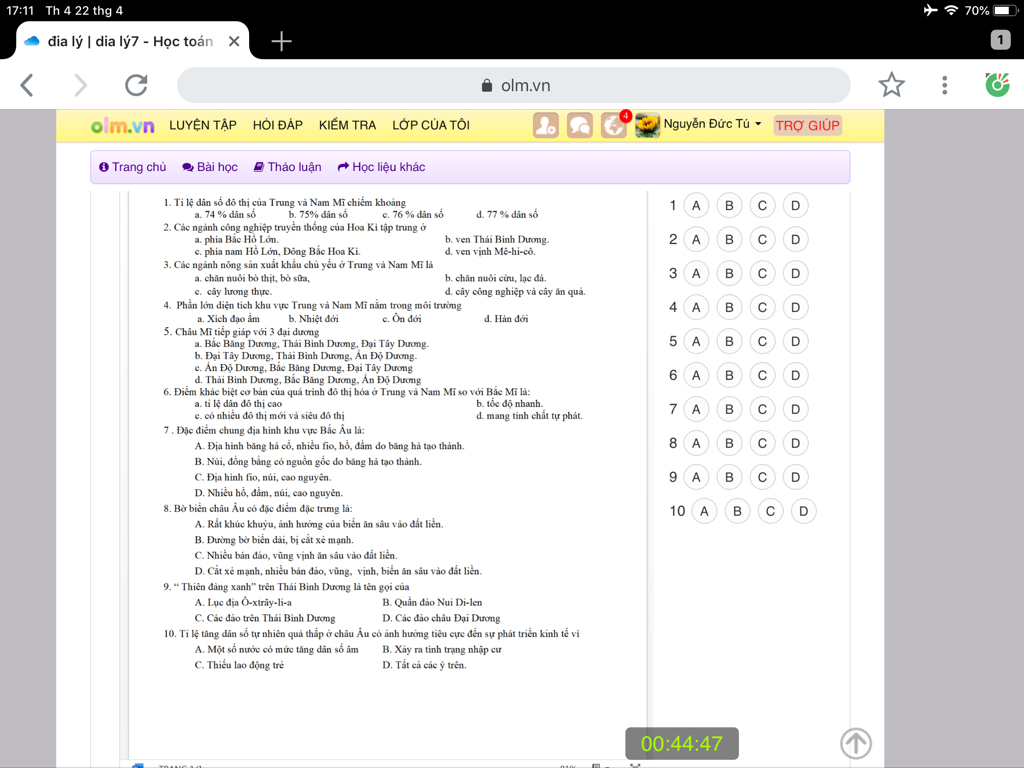Image resolution: width=1024 pixels, height=768 pixels.
Task: Select answer B for question 2
Action: [x=729, y=240]
